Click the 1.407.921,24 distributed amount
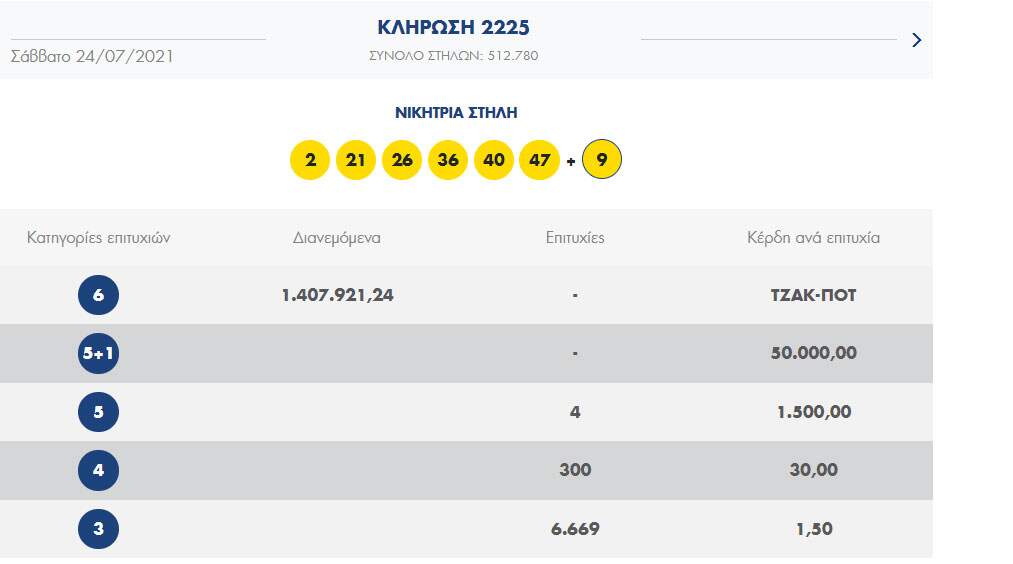 coord(337,295)
